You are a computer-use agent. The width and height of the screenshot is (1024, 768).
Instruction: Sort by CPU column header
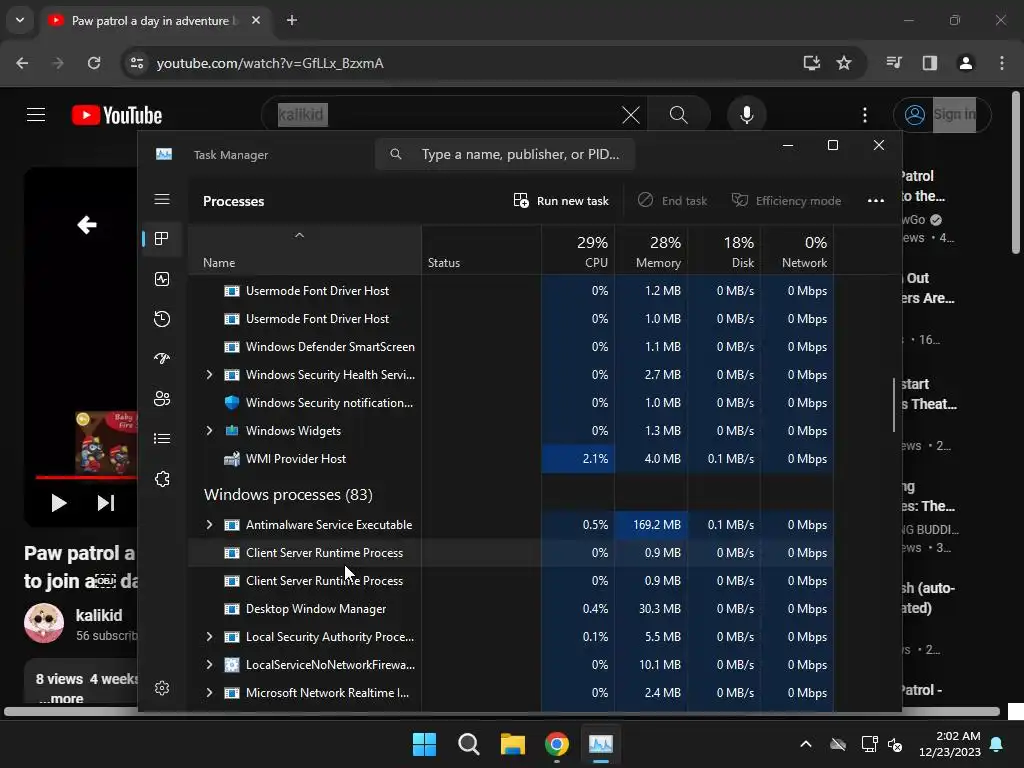[x=578, y=250]
